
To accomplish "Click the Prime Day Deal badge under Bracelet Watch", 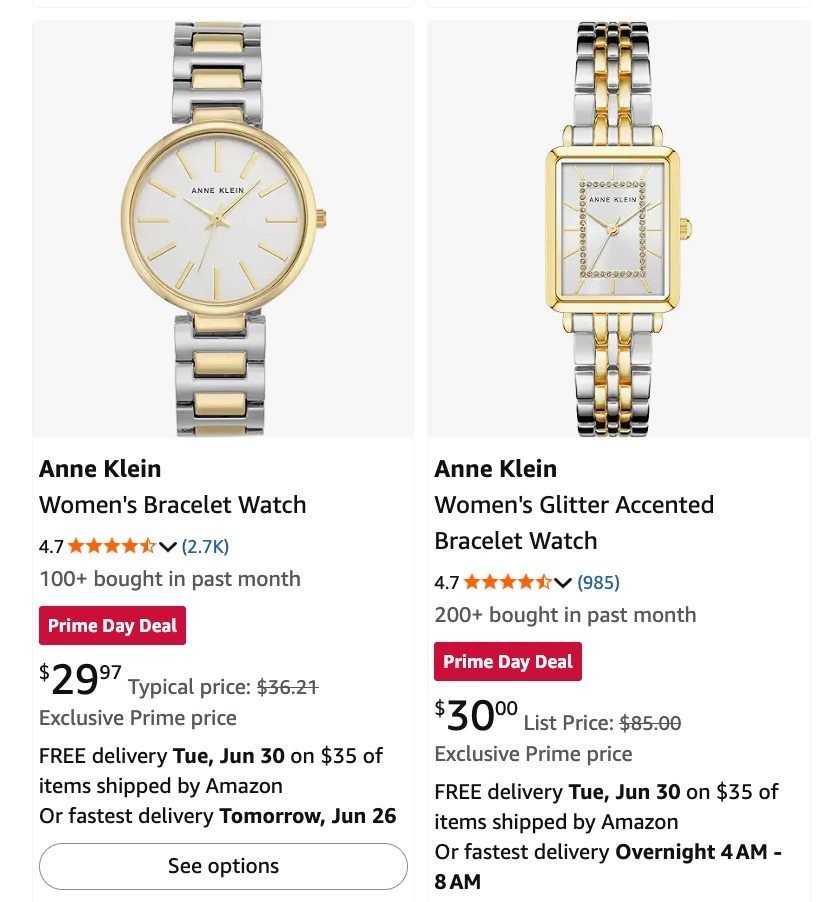I will [x=112, y=625].
